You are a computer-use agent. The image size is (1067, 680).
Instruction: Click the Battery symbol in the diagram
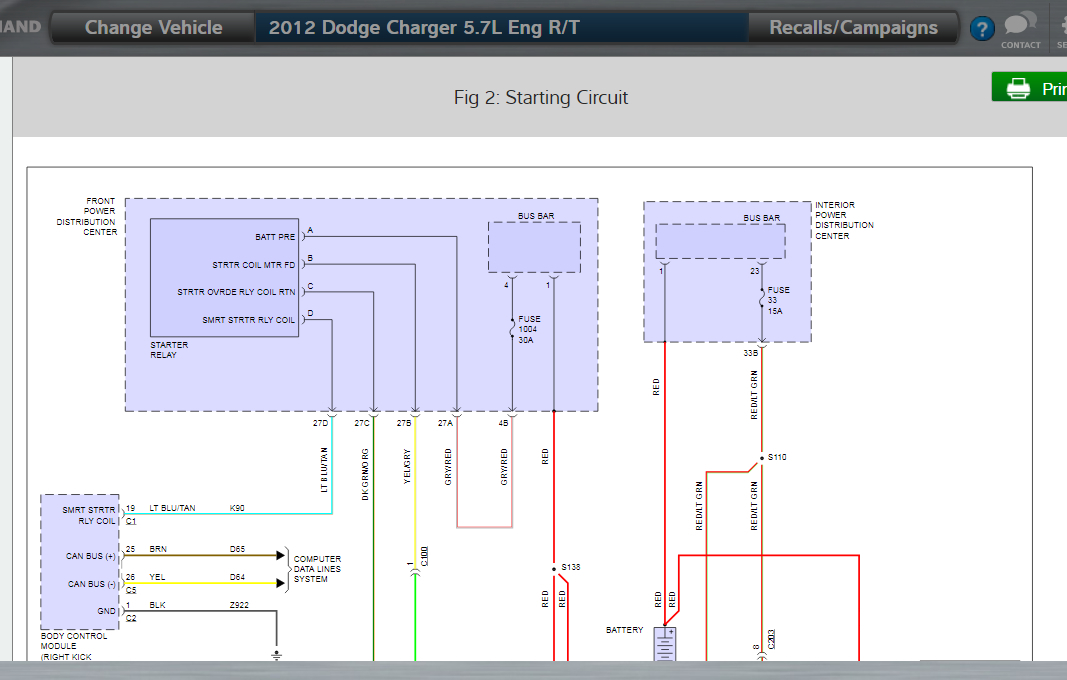click(665, 643)
